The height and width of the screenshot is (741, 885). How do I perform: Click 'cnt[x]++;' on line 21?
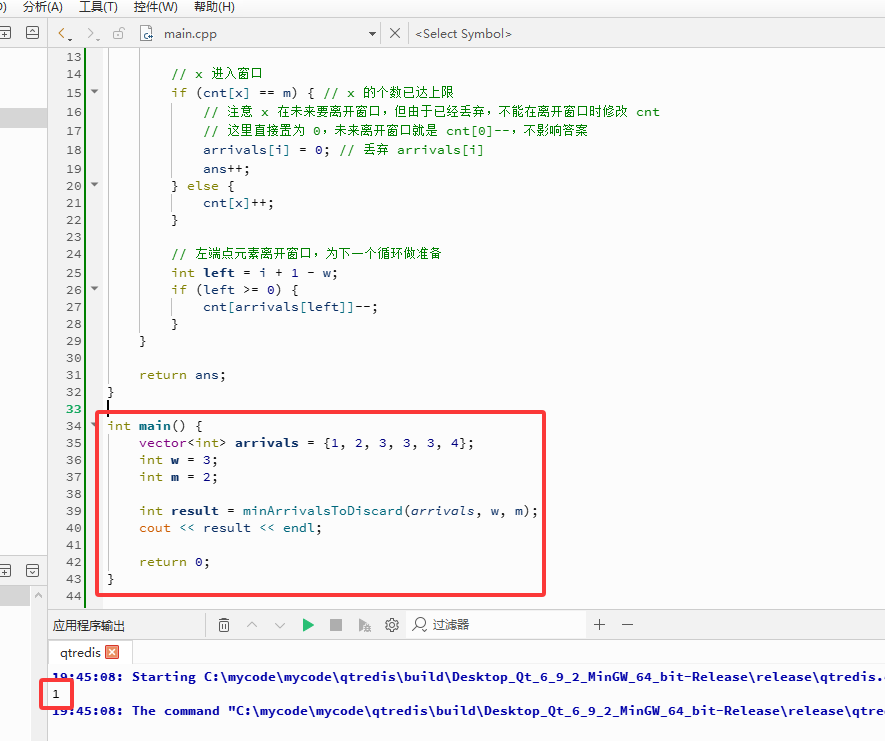[238, 203]
